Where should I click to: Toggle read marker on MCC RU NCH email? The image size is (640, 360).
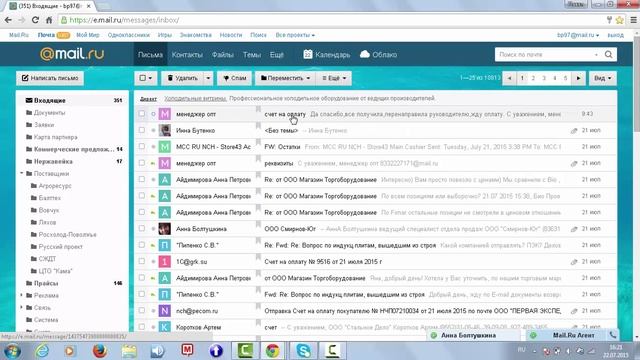coord(153,147)
